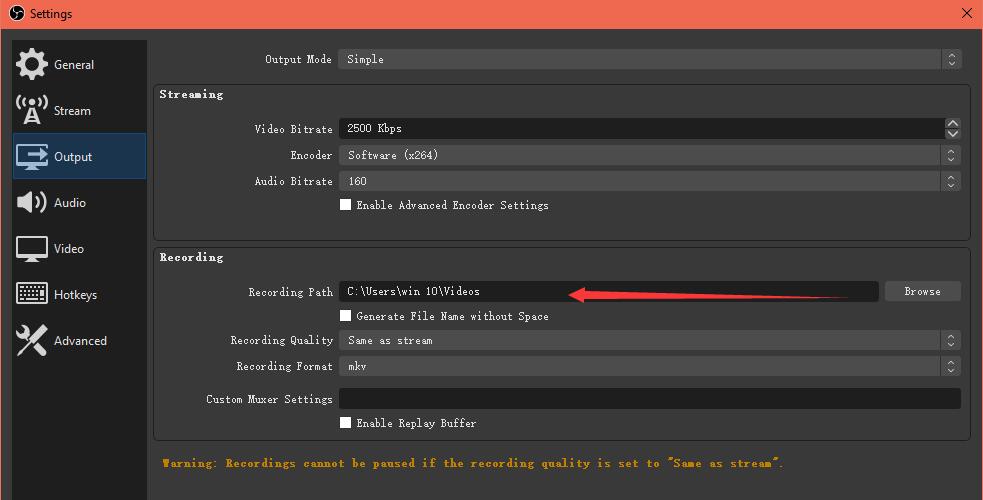Click the 'Recording' section heading
983x500 pixels.
tap(191, 257)
